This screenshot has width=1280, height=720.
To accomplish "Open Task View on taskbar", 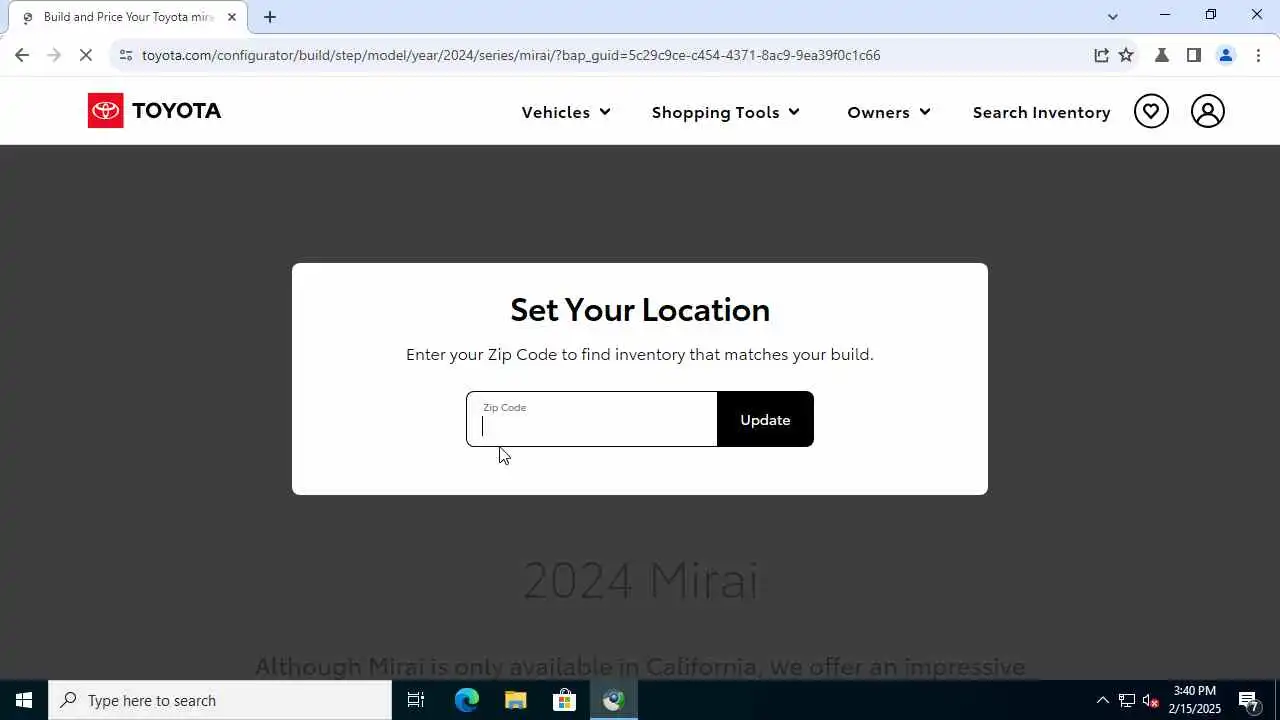I will (x=416, y=700).
